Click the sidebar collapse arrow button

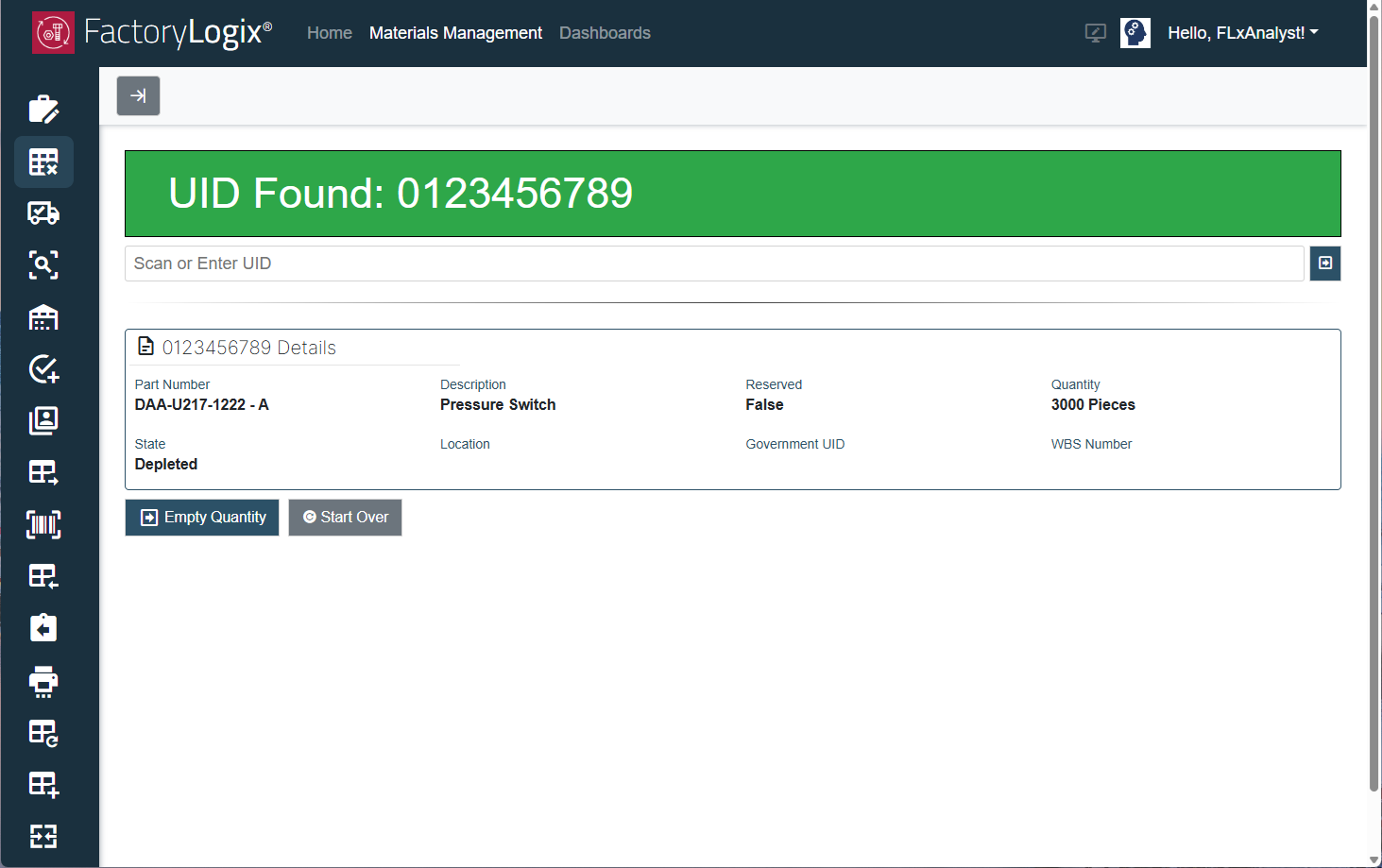[x=138, y=95]
